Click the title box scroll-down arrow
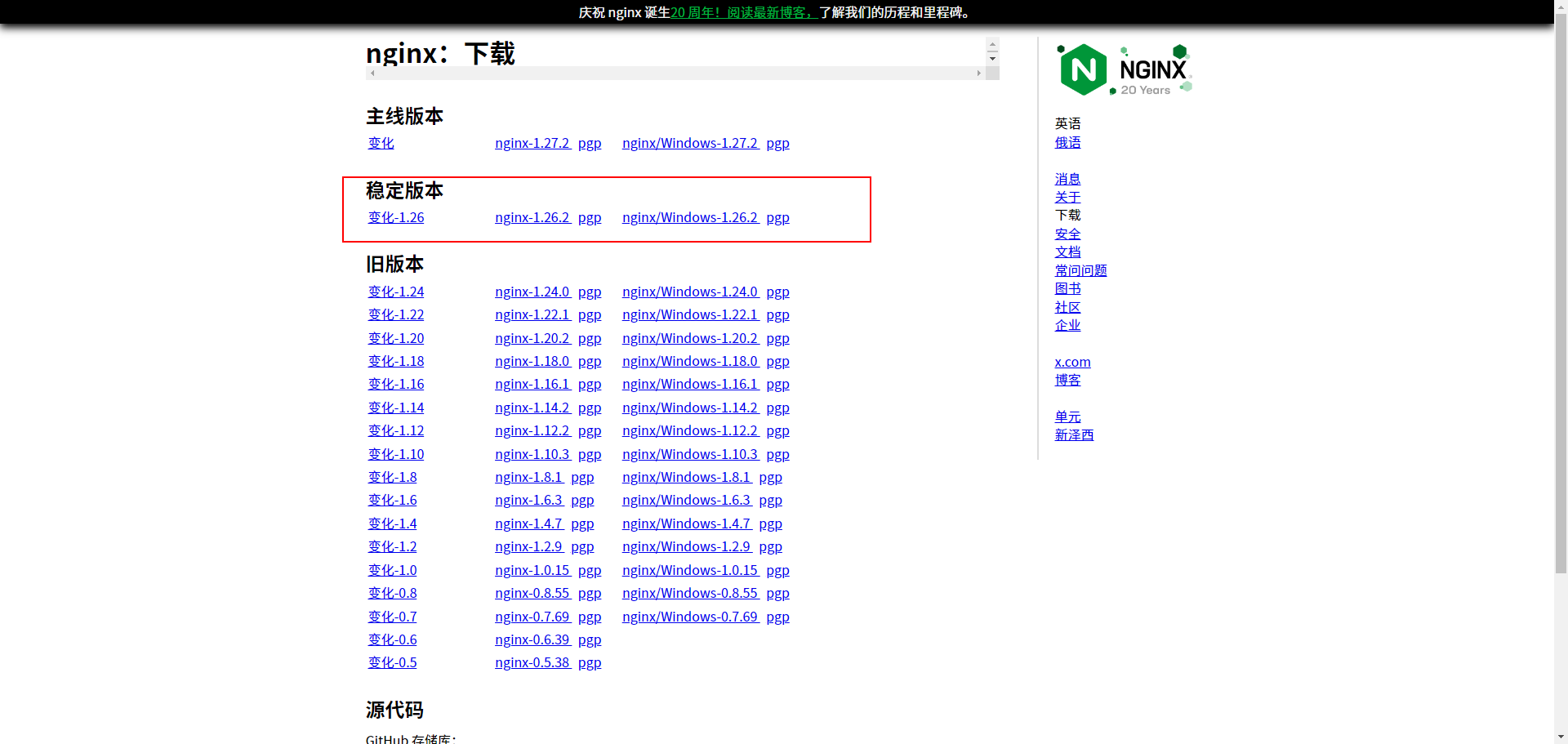Viewport: 1568px width, 744px height. coord(992,59)
